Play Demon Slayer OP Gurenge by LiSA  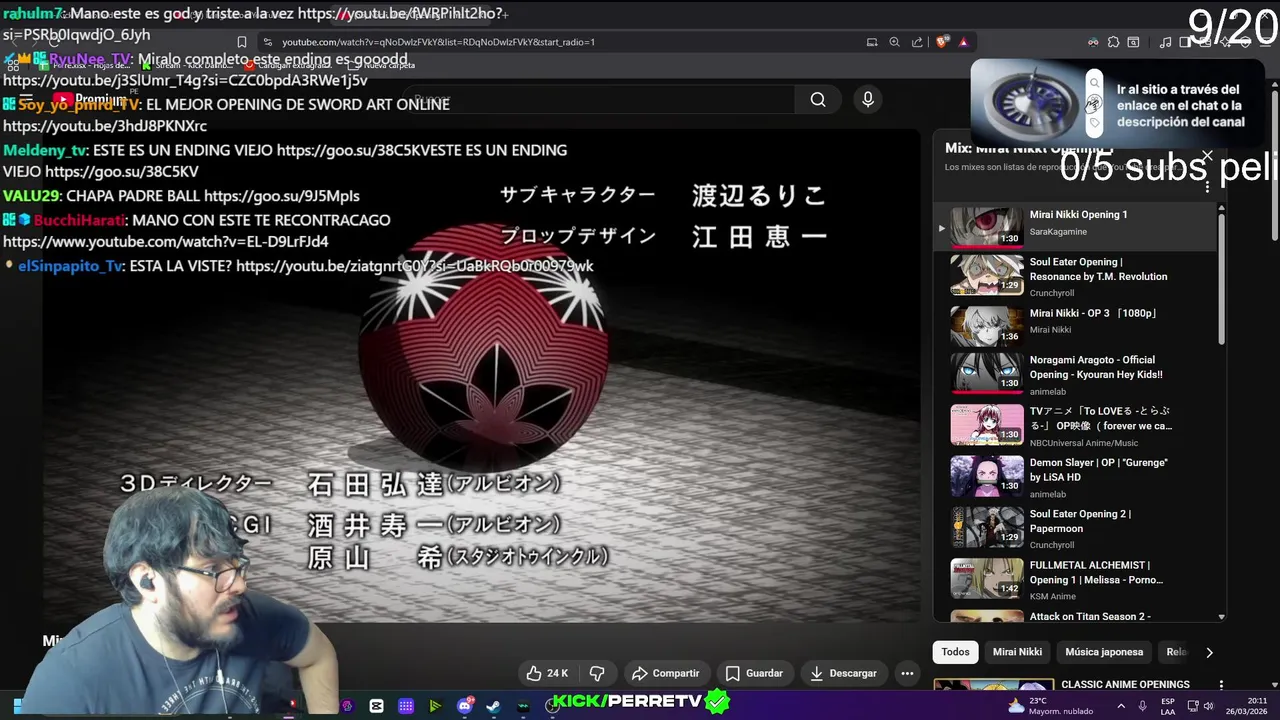coord(1075,477)
